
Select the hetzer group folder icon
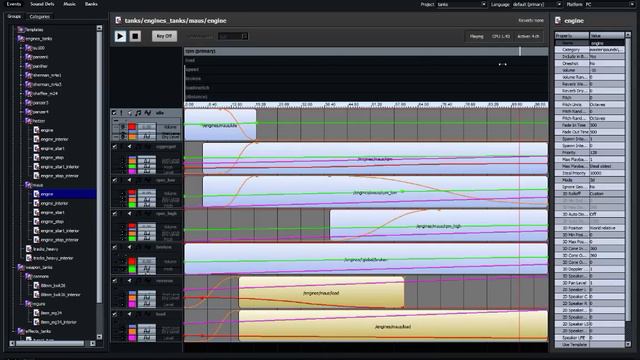click(29, 121)
